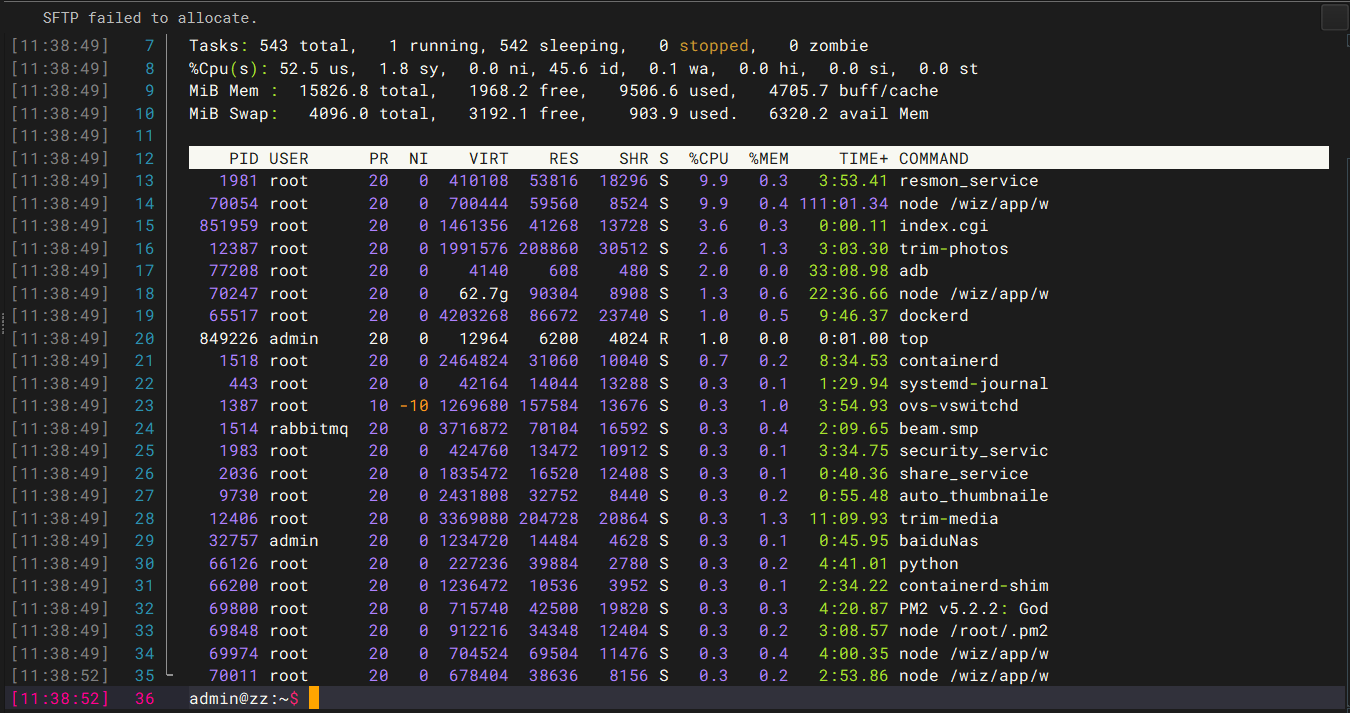Click the blank square button in top-right corner
This screenshot has height=713, width=1350.
tap(1334, 17)
